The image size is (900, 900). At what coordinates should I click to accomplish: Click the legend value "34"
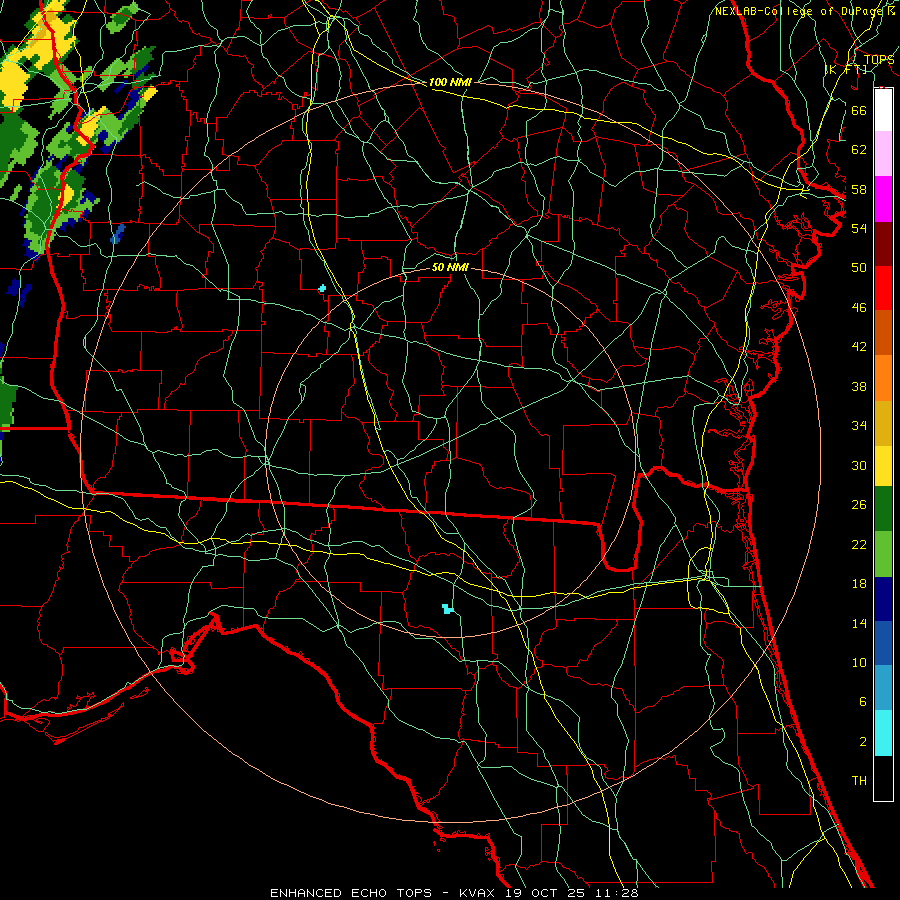[x=859, y=425]
